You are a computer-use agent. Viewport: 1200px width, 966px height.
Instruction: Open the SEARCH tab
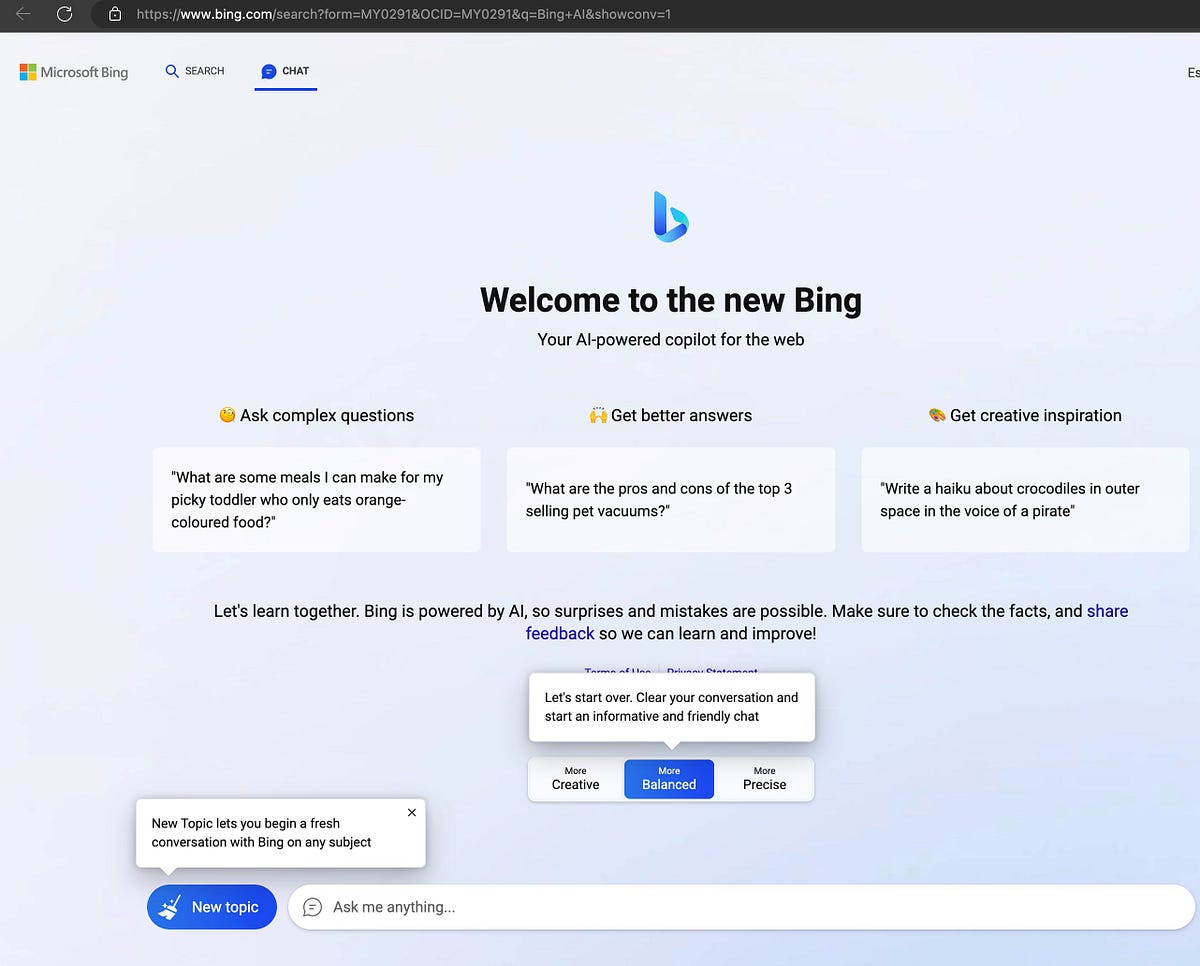[x=194, y=71]
